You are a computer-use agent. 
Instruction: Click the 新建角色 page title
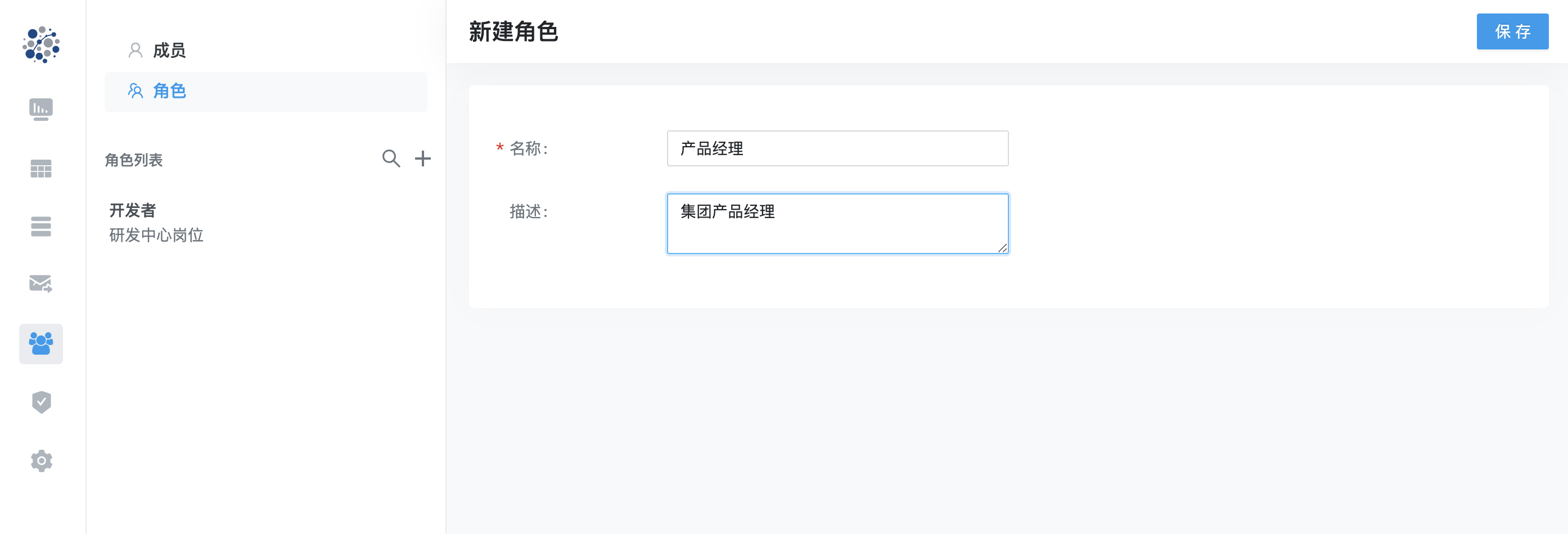[x=513, y=31]
